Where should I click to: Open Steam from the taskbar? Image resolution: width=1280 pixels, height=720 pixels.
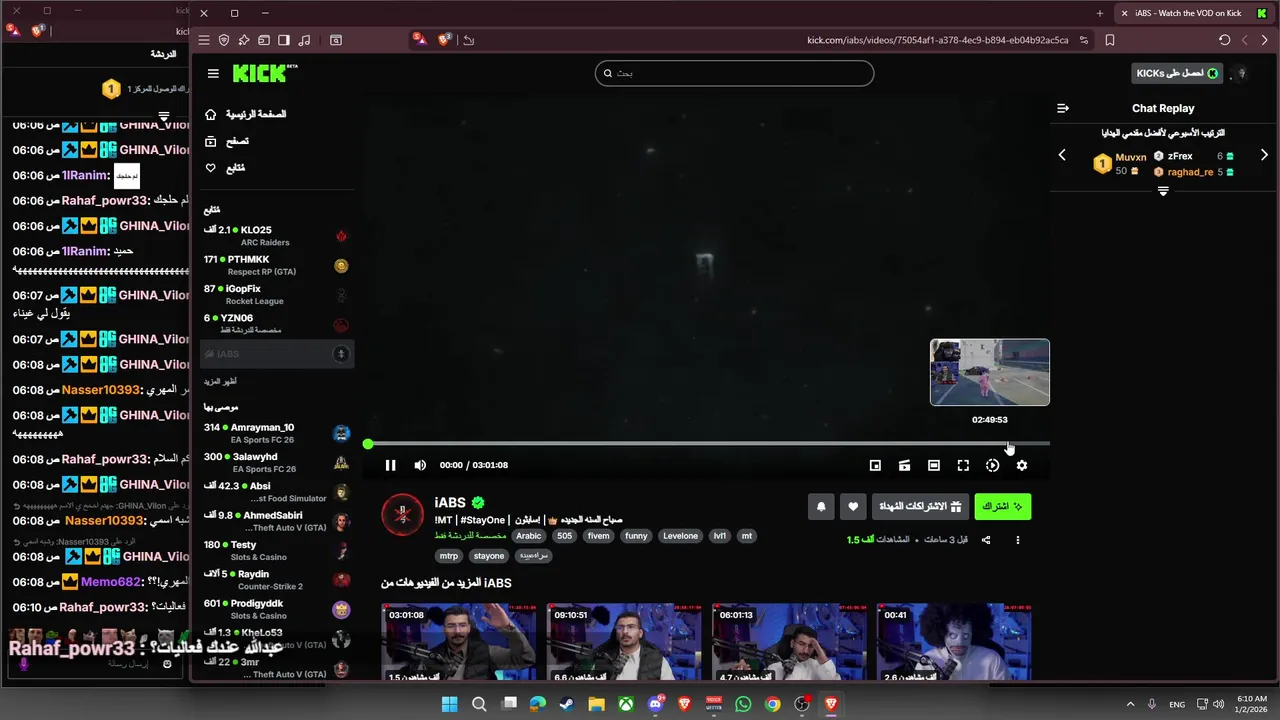pyautogui.click(x=567, y=704)
